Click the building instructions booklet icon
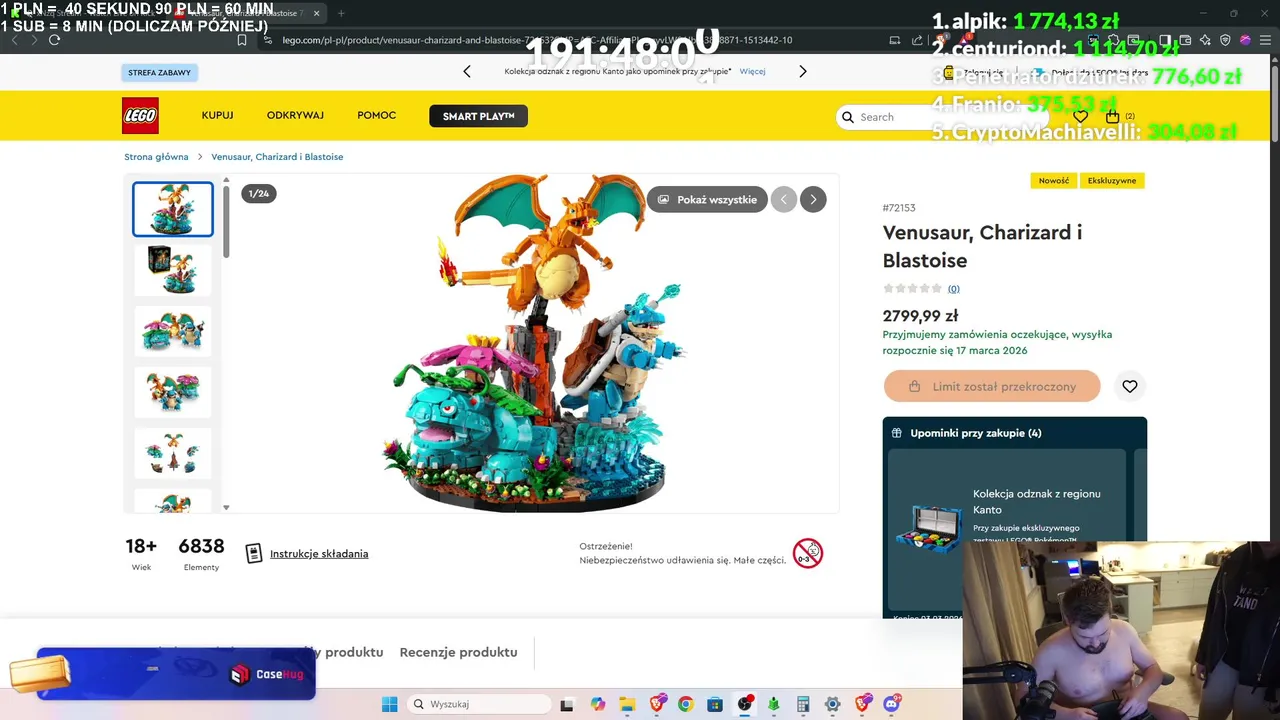Viewport: 1280px width, 720px height. click(x=254, y=553)
